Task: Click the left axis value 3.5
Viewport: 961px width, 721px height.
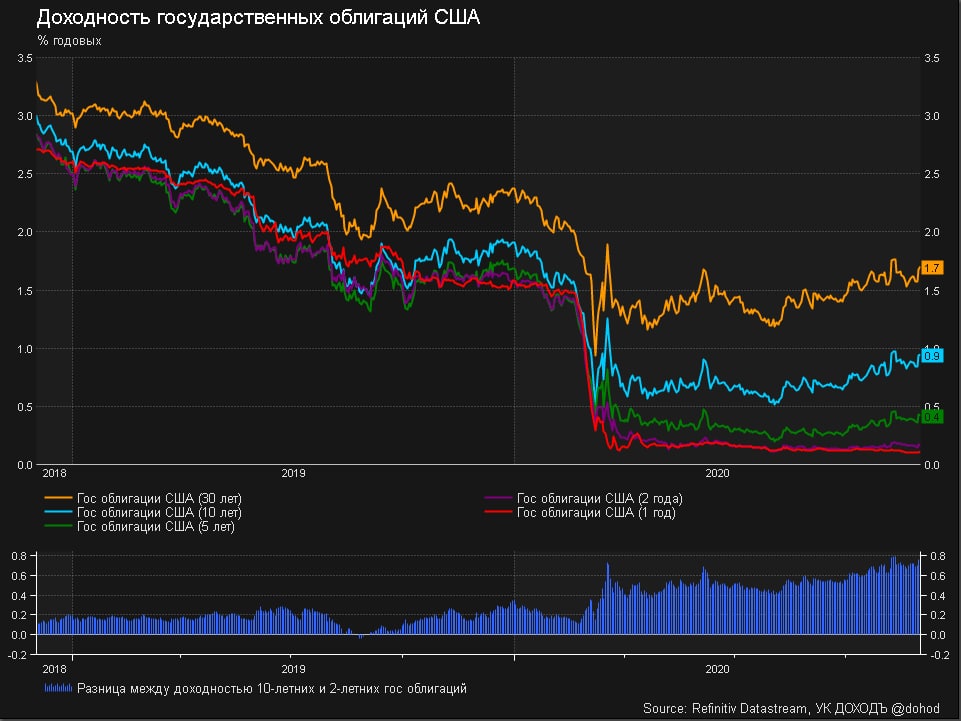Action: pyautogui.click(x=25, y=58)
